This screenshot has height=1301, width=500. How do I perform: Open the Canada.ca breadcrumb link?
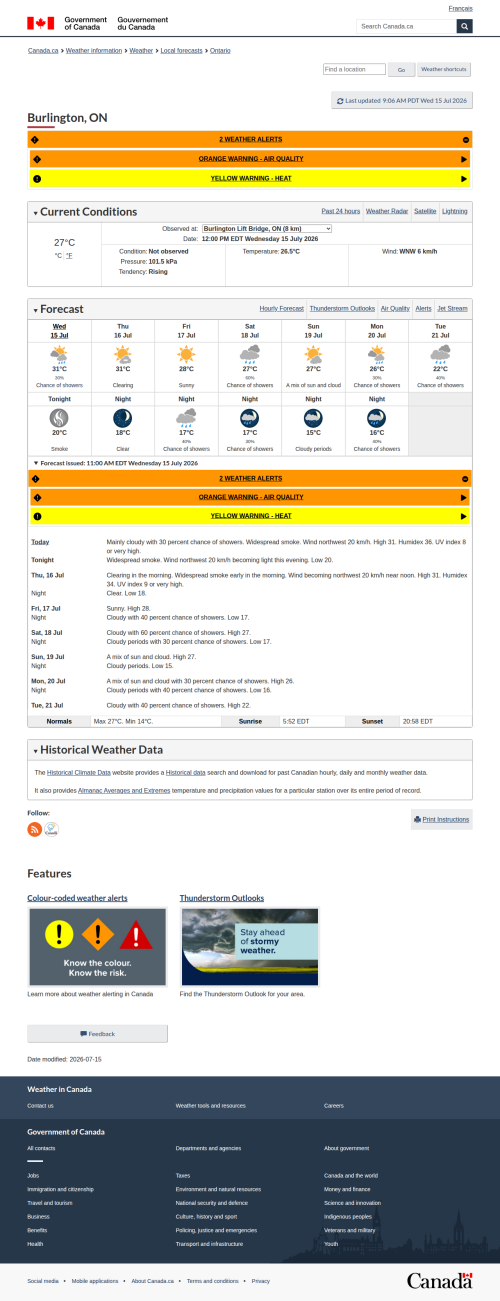pos(43,50)
